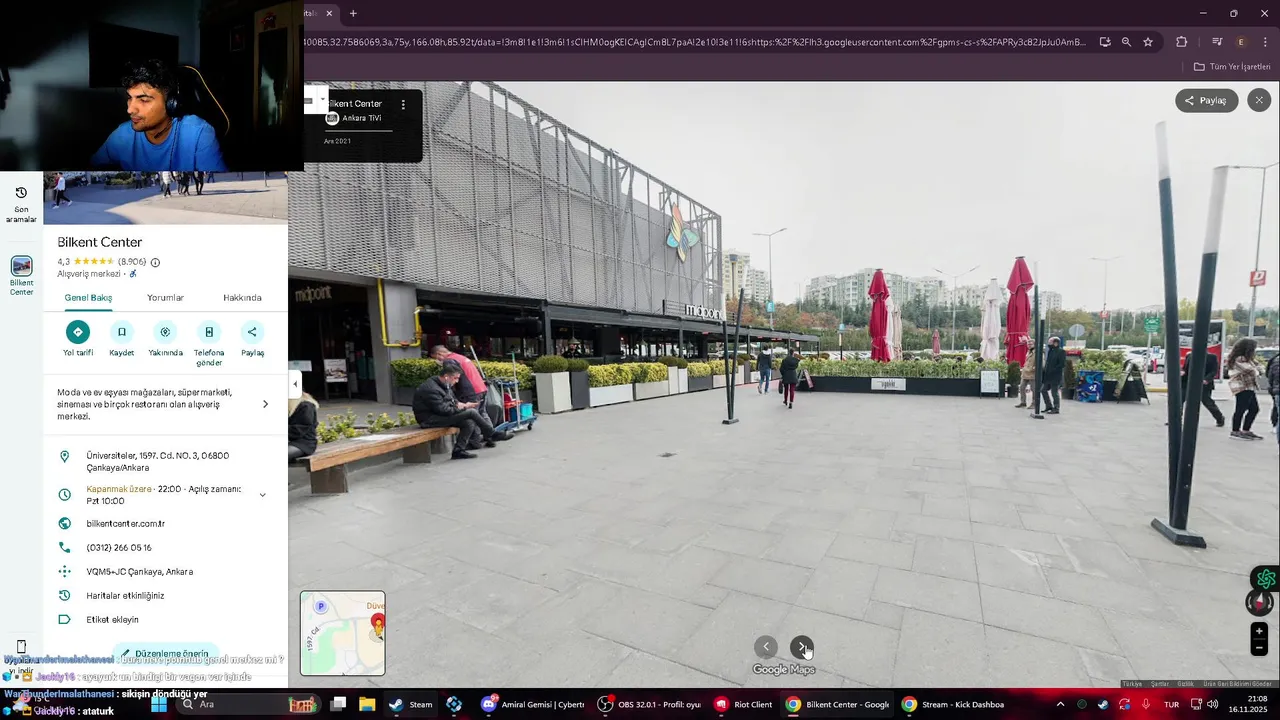Image resolution: width=1280 pixels, height=720 pixels.
Task: Click the Ankara TİVİ contributor name
Action: tap(361, 118)
